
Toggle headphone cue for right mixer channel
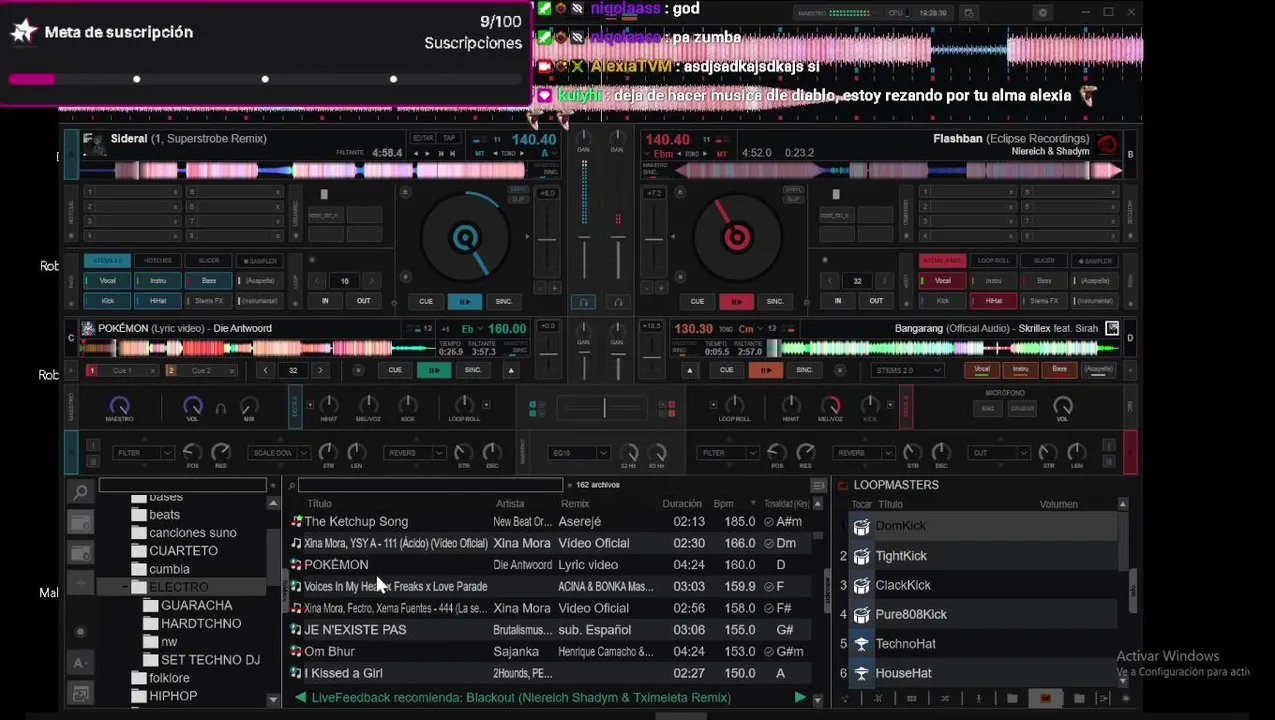click(x=618, y=301)
